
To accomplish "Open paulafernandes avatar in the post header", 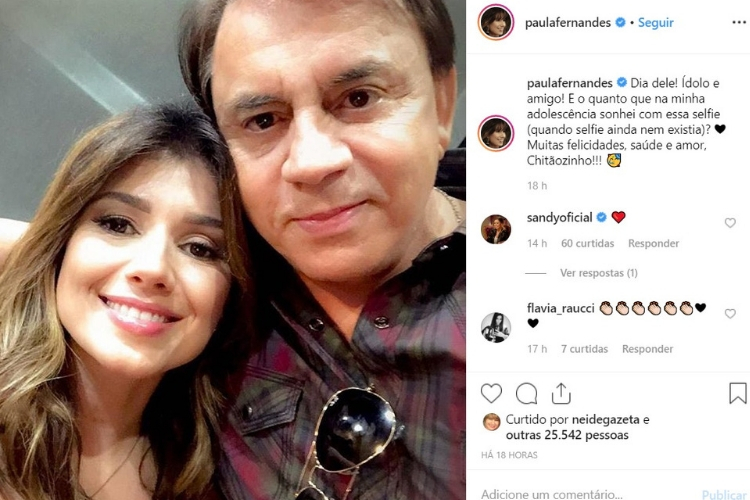I will click(x=496, y=23).
